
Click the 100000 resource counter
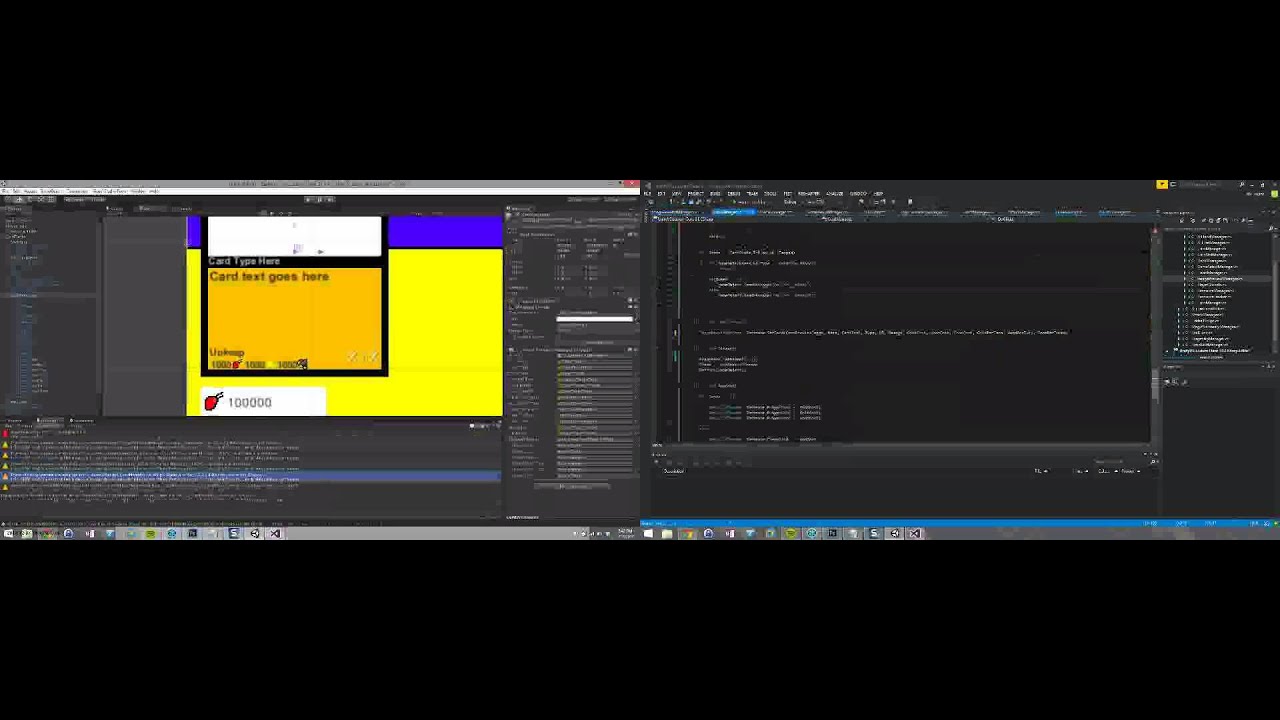point(250,402)
